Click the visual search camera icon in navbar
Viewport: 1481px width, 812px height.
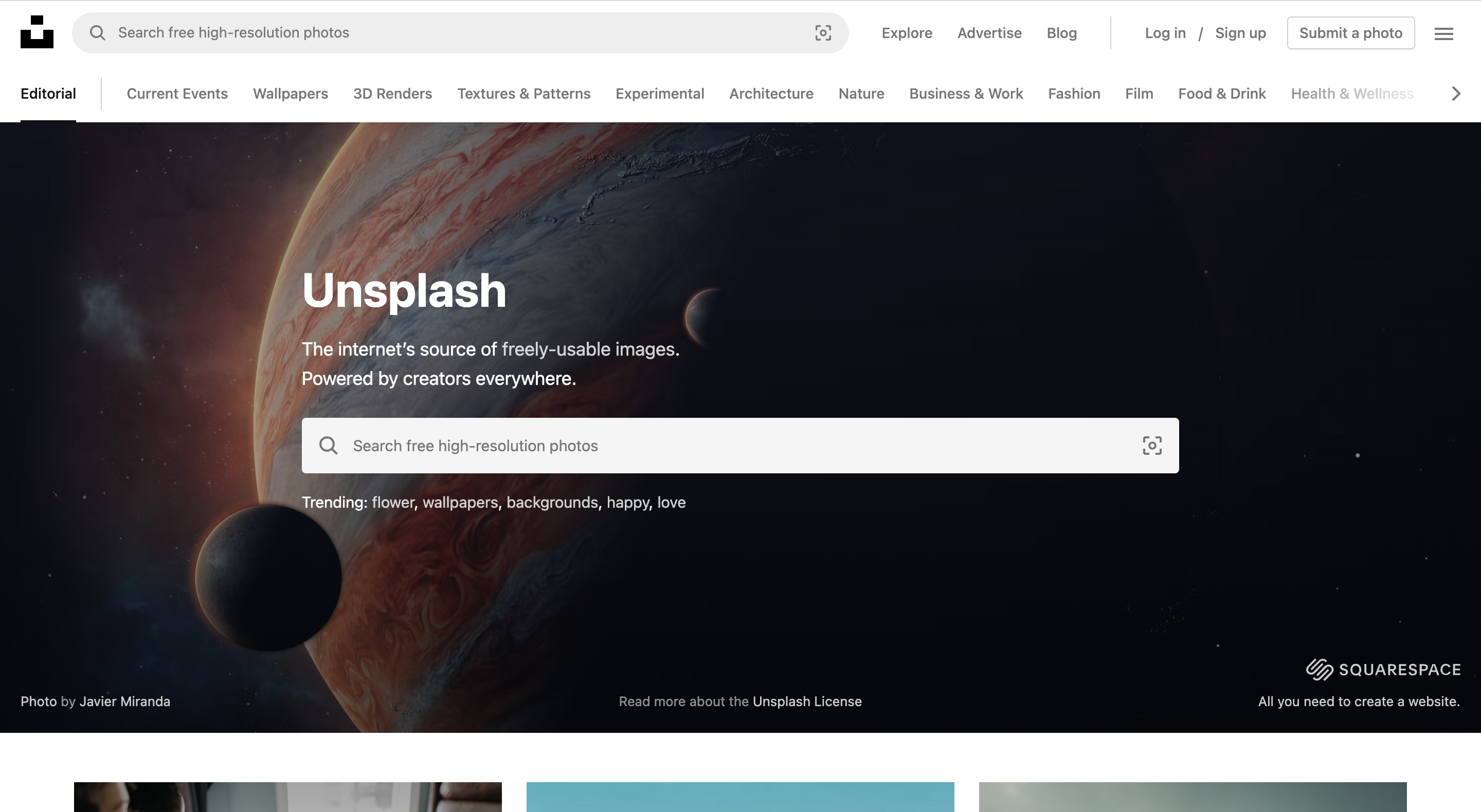(822, 32)
